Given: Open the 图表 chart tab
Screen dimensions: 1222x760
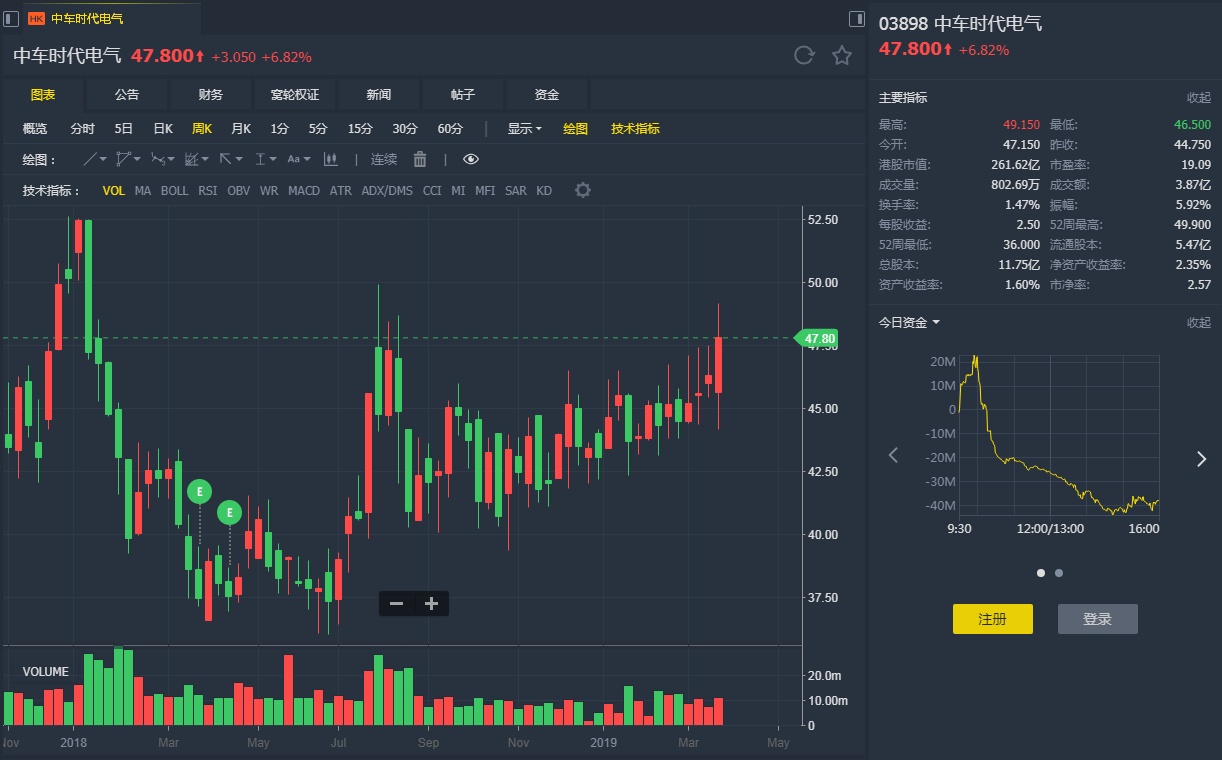Looking at the screenshot, I should pos(43,95).
